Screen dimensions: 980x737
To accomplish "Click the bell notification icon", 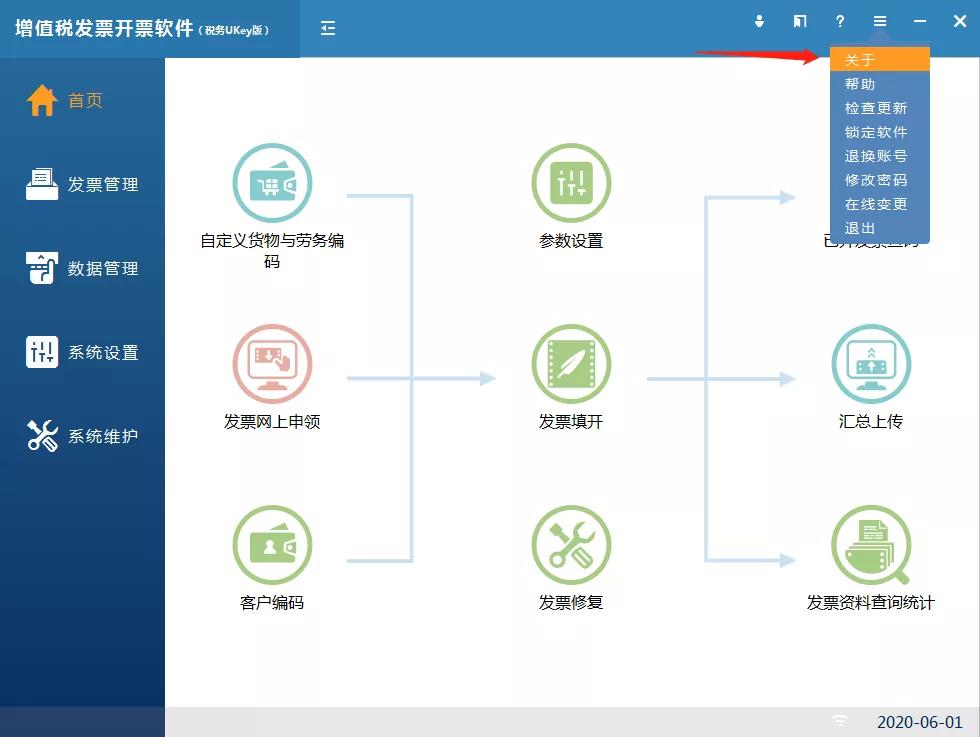I will 759,21.
